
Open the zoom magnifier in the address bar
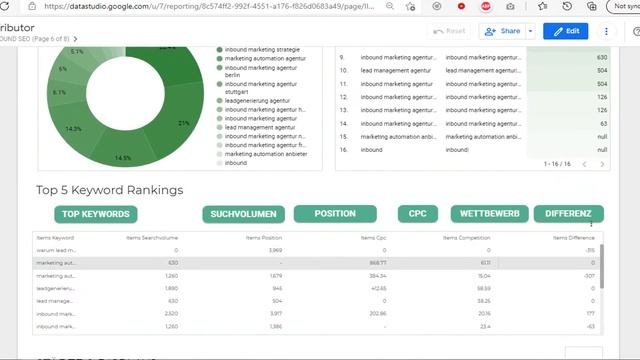point(390,6)
